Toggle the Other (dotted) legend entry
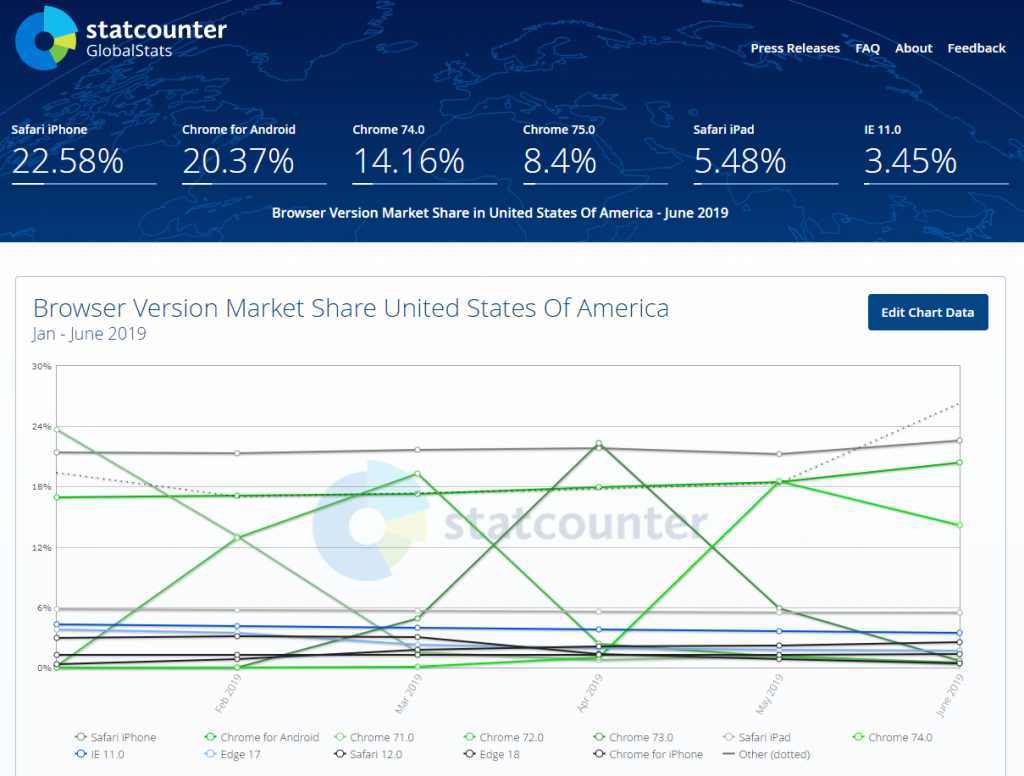 pos(767,754)
